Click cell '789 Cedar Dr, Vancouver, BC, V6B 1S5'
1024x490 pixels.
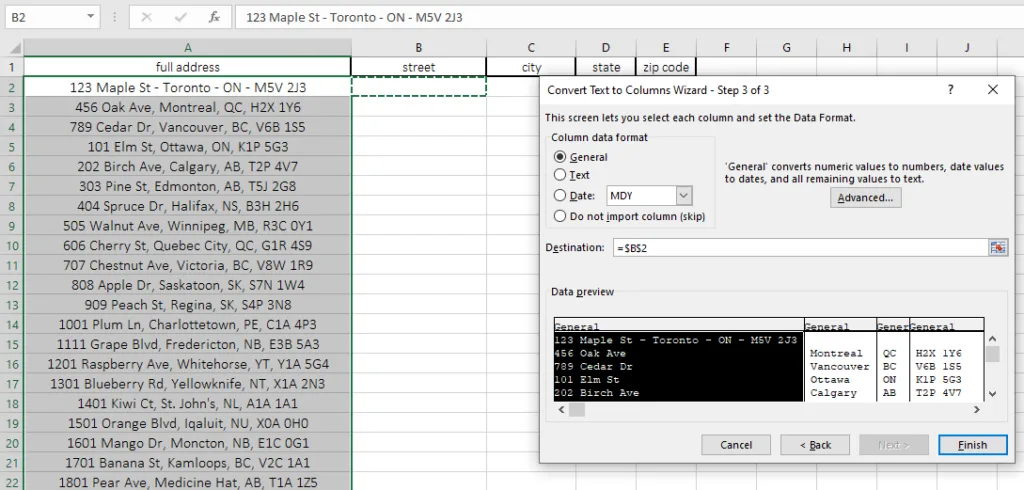tap(187, 127)
